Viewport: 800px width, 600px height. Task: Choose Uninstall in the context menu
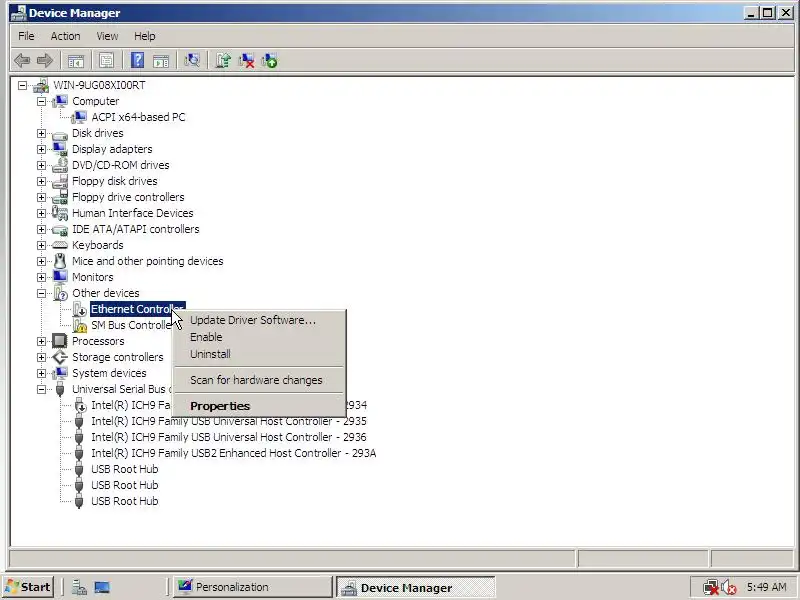click(259, 354)
